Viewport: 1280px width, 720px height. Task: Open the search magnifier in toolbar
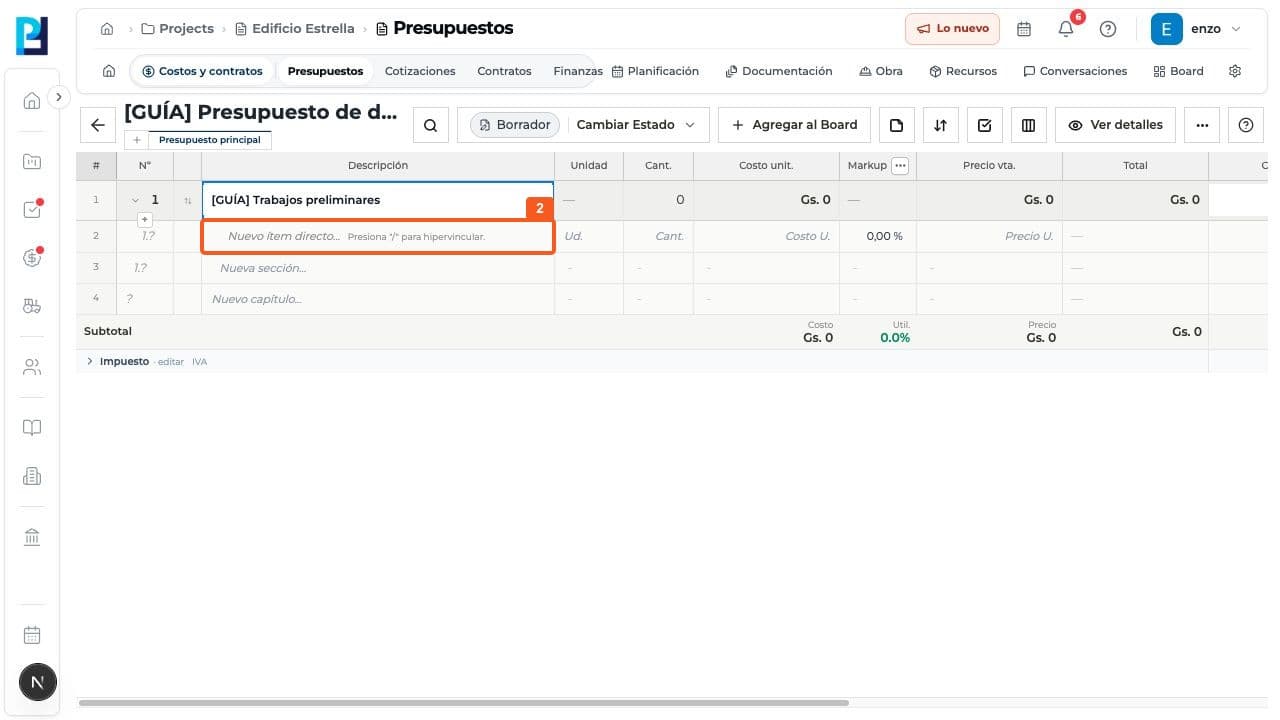tap(430, 125)
